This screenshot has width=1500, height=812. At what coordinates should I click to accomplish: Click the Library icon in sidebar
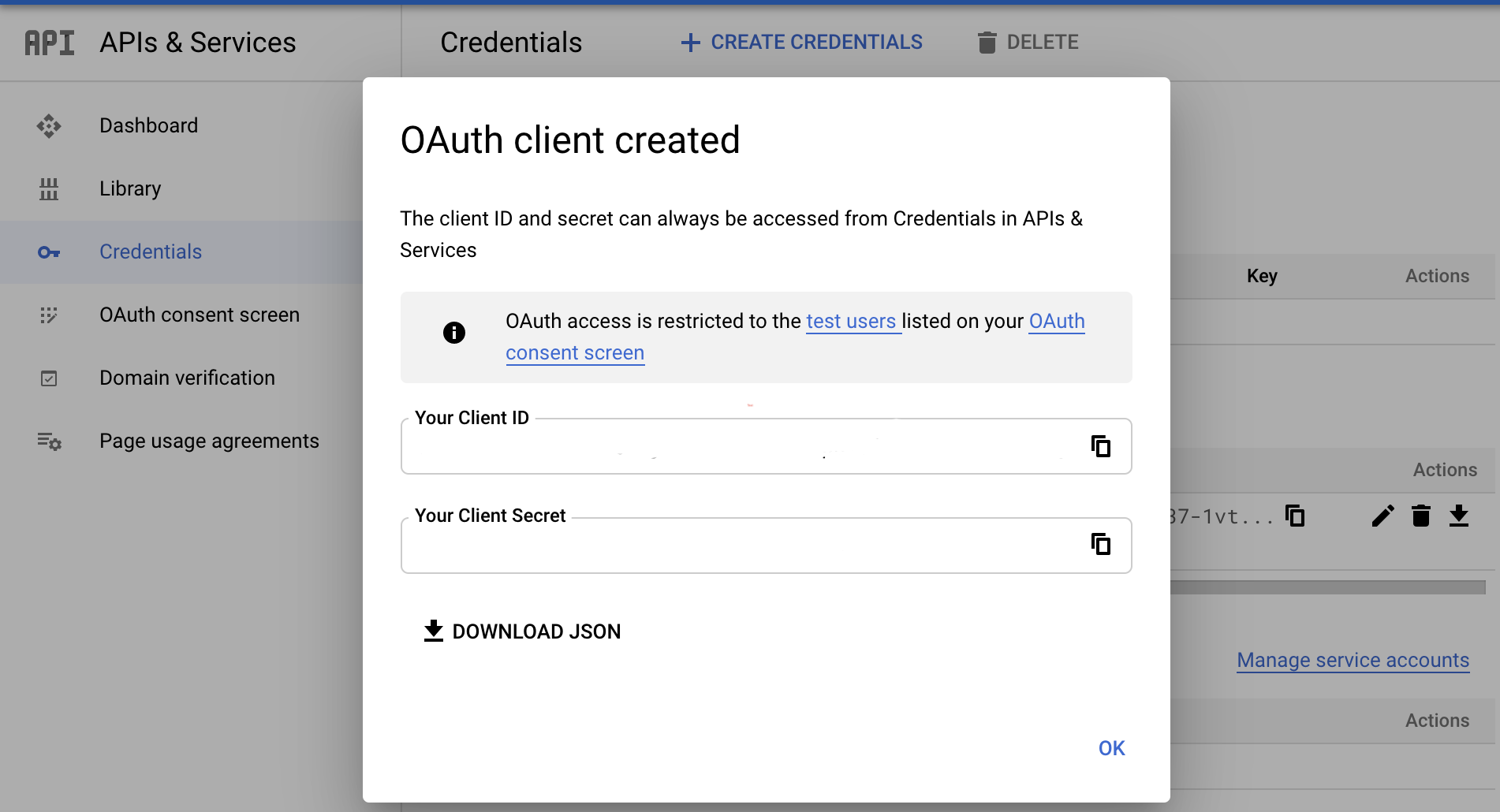[x=49, y=189]
